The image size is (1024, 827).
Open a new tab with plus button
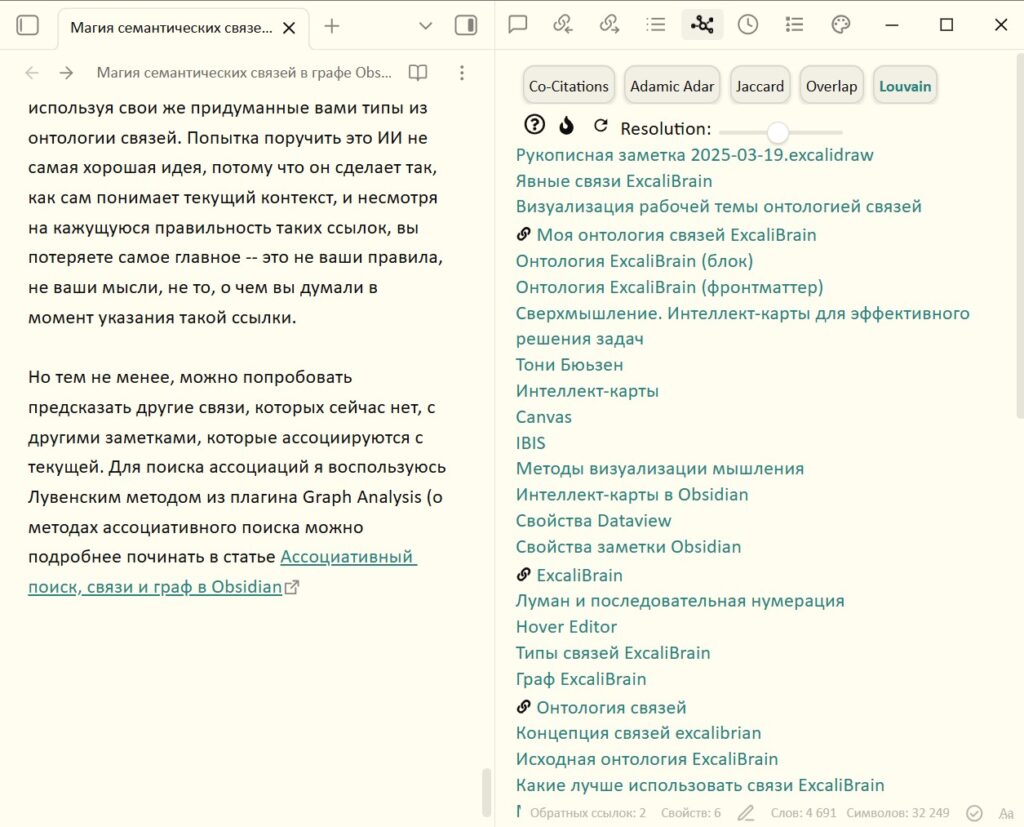332,26
